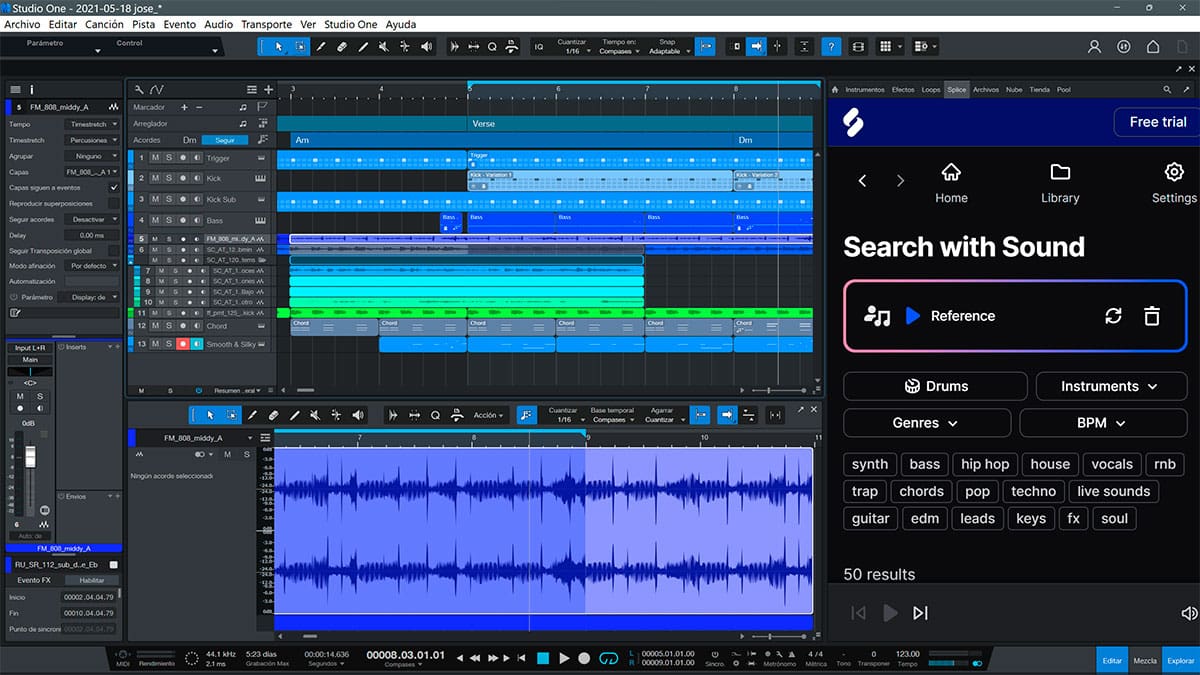Go to Splice Home
This screenshot has width=1200, height=675.
tap(951, 172)
